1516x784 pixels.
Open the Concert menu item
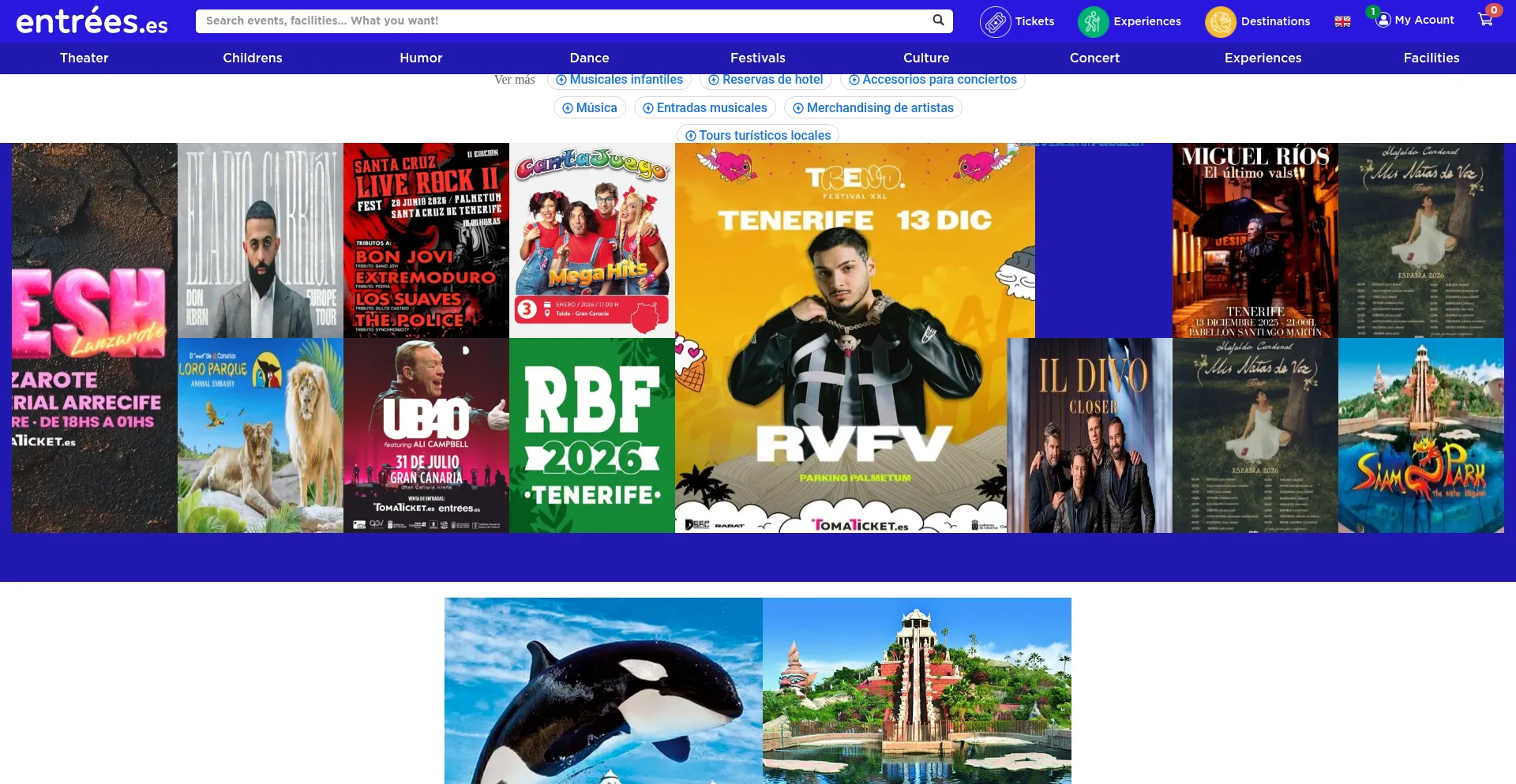1094,58
